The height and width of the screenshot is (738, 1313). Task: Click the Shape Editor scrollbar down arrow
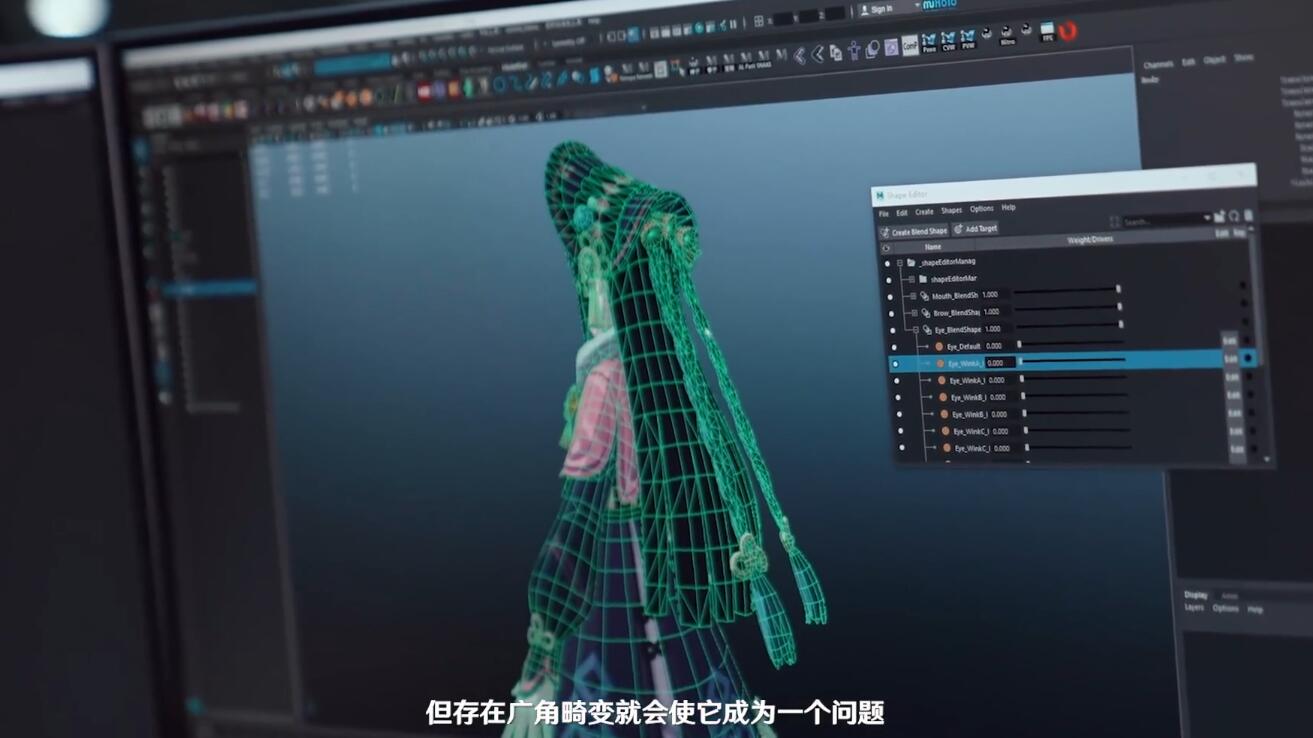coord(1268,459)
